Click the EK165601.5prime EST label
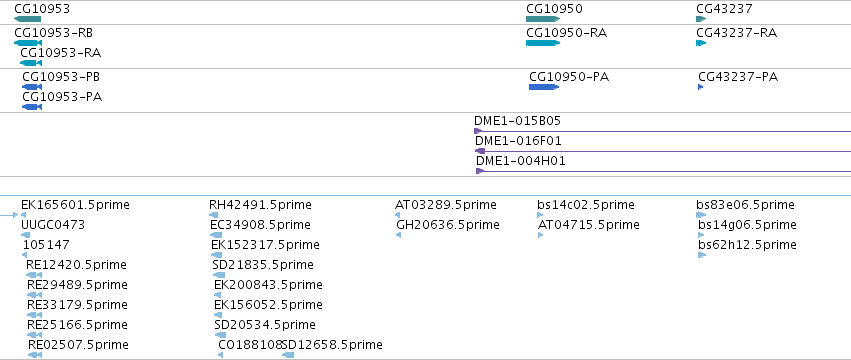 [x=75, y=205]
